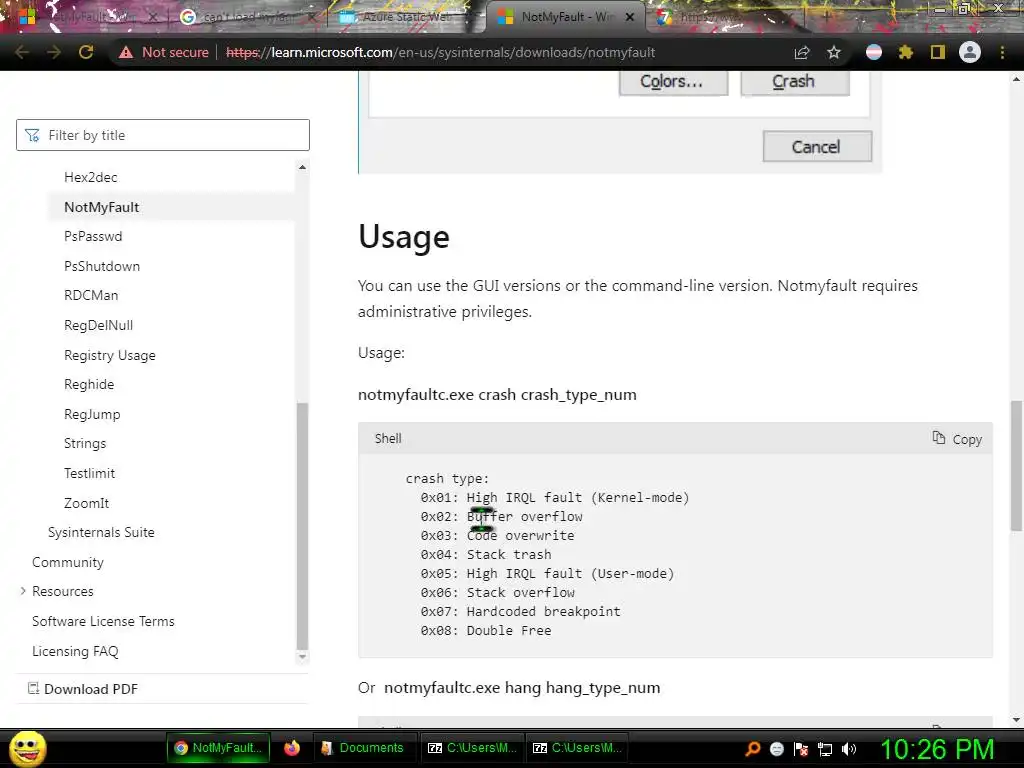Bookmark this page with the star icon
Image resolution: width=1024 pixels, height=768 pixels.
[834, 52]
